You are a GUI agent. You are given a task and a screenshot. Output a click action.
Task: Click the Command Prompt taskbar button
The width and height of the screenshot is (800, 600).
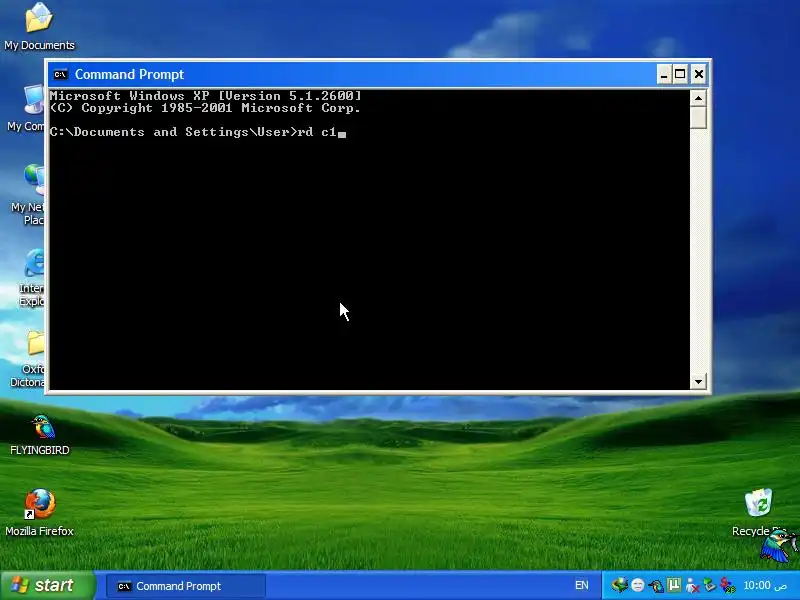point(186,586)
